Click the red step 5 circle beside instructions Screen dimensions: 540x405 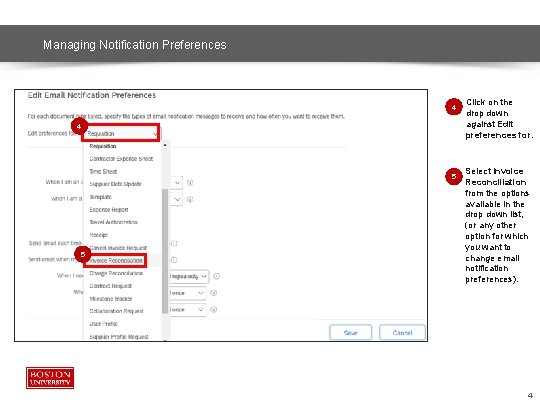tap(454, 176)
